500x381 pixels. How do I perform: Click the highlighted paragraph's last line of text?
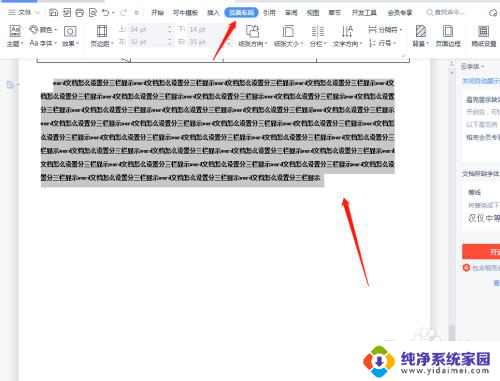(x=181, y=178)
